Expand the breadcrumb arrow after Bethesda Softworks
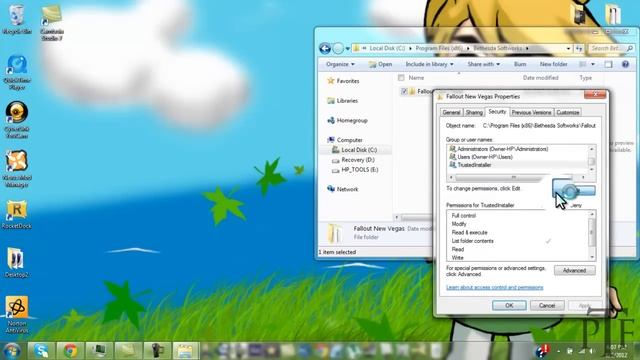640x360 pixels. (527, 48)
